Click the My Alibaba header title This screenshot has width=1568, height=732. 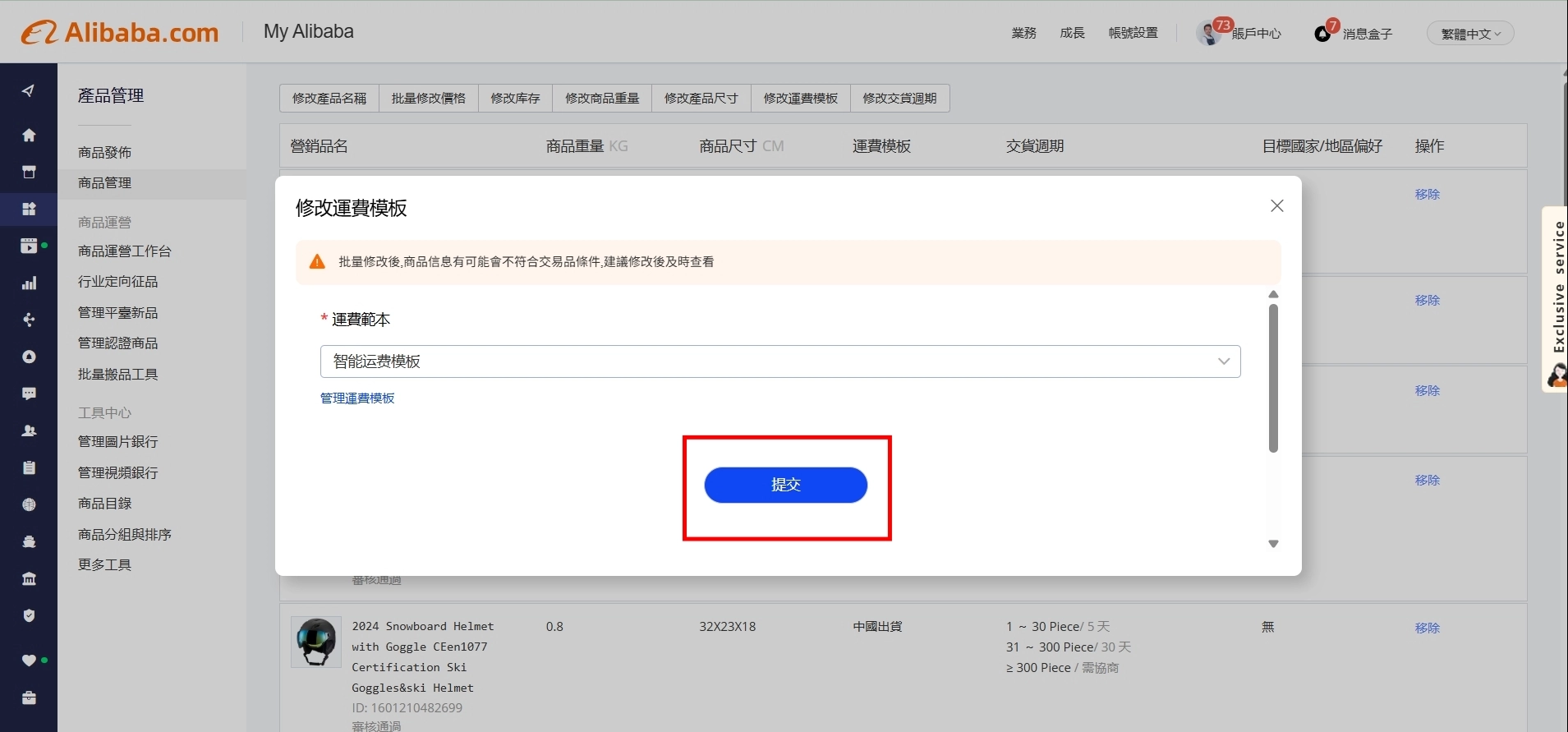click(309, 31)
